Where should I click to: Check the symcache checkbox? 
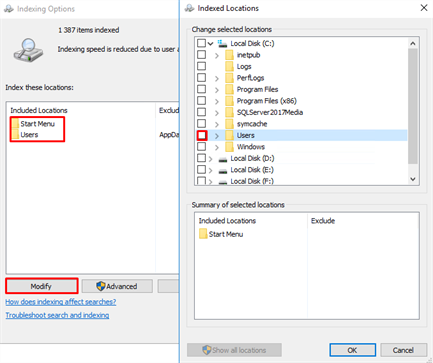201,123
